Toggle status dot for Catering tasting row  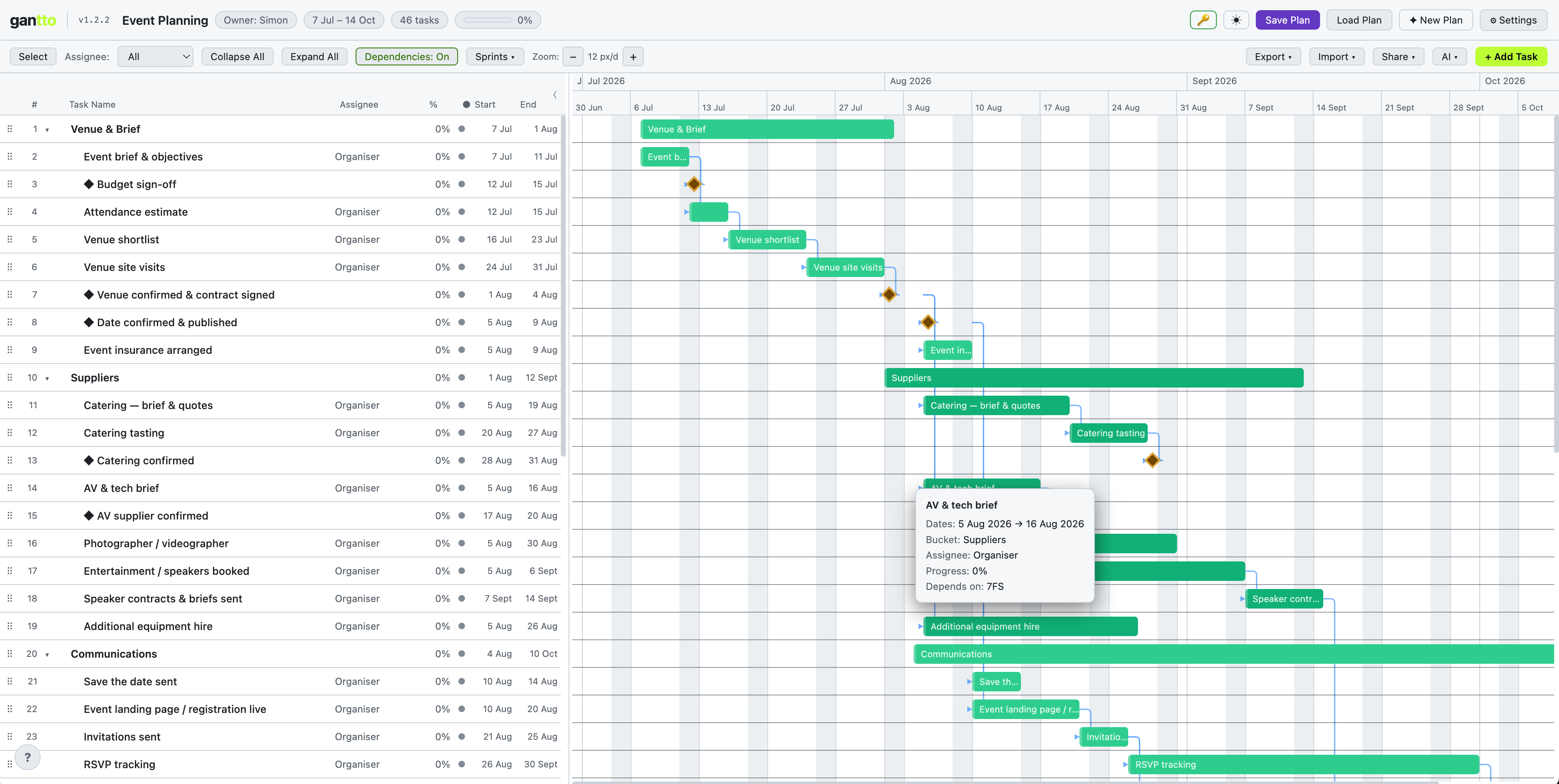pyautogui.click(x=462, y=433)
